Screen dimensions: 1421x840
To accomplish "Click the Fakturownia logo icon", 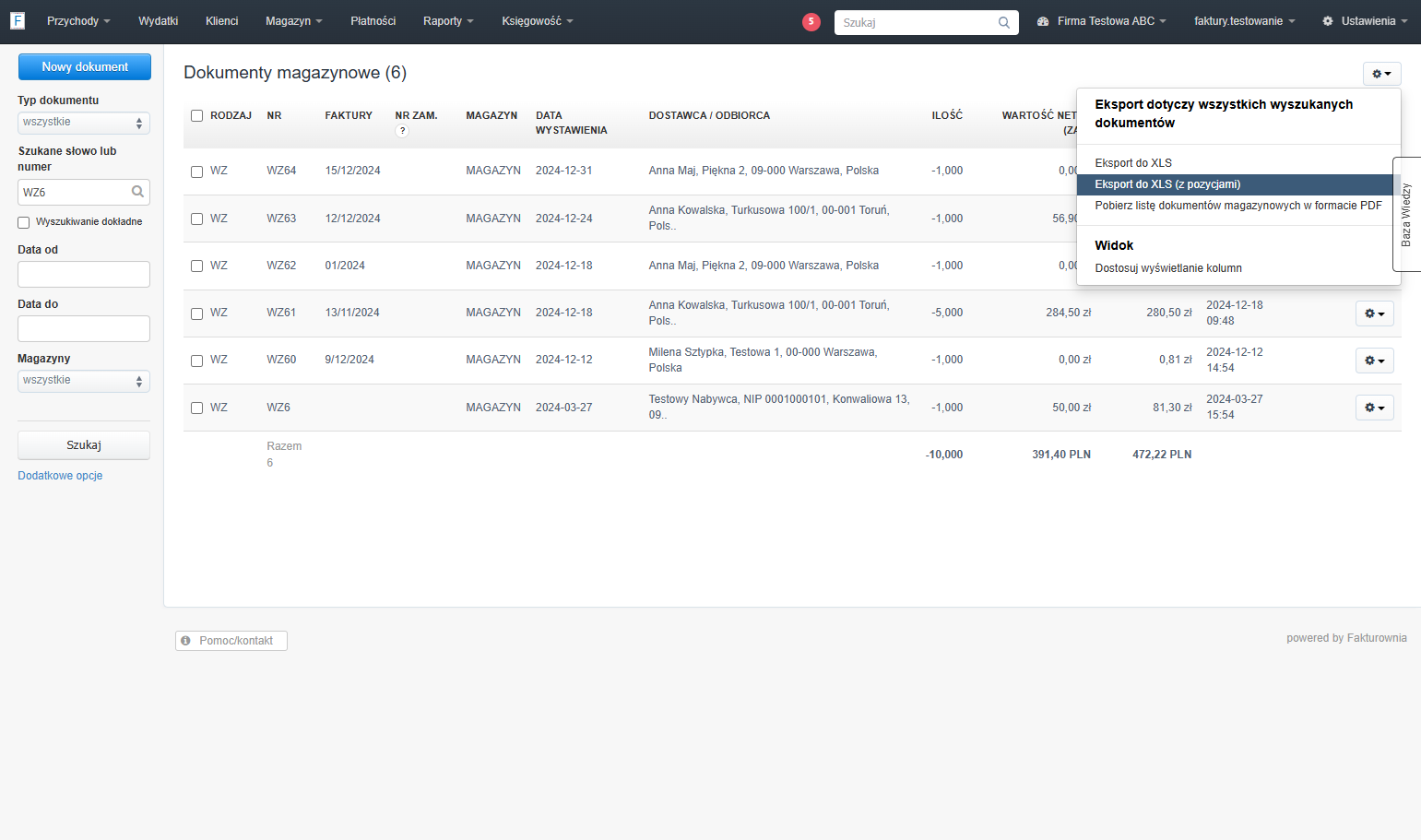I will coord(18,20).
